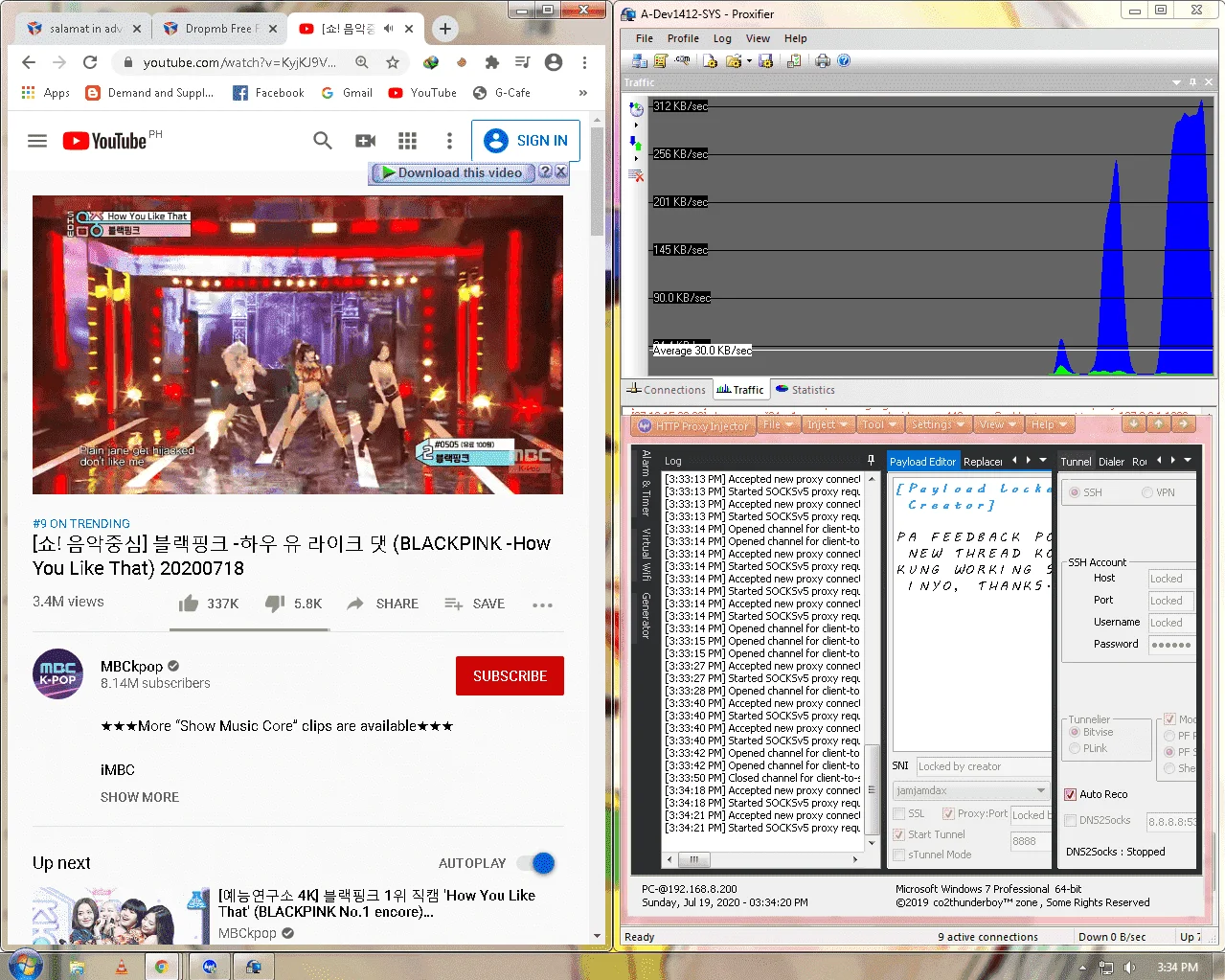Click the log horizontal scrollbar thumb
The image size is (1225, 980).
click(693, 859)
